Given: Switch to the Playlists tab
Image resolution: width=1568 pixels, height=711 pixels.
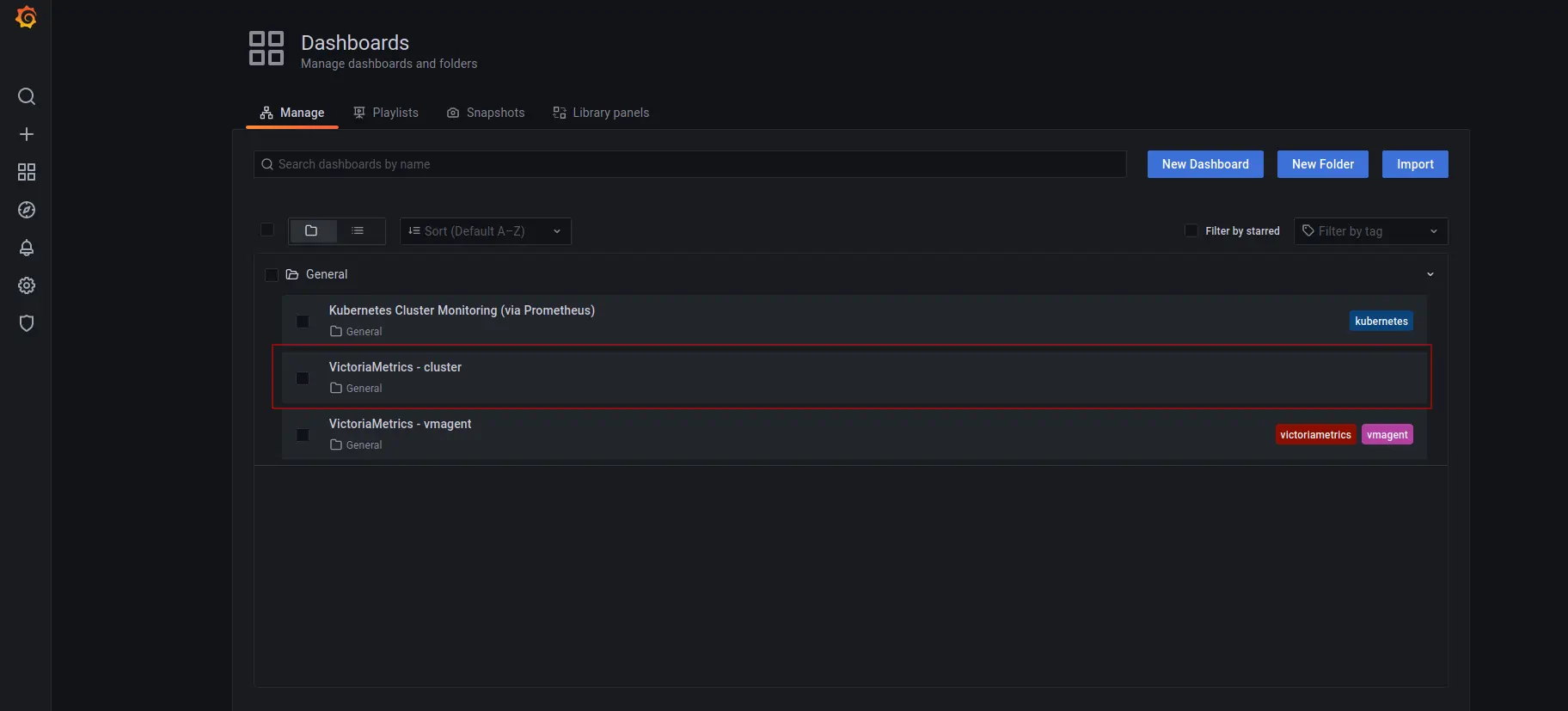Looking at the screenshot, I should pos(386,113).
